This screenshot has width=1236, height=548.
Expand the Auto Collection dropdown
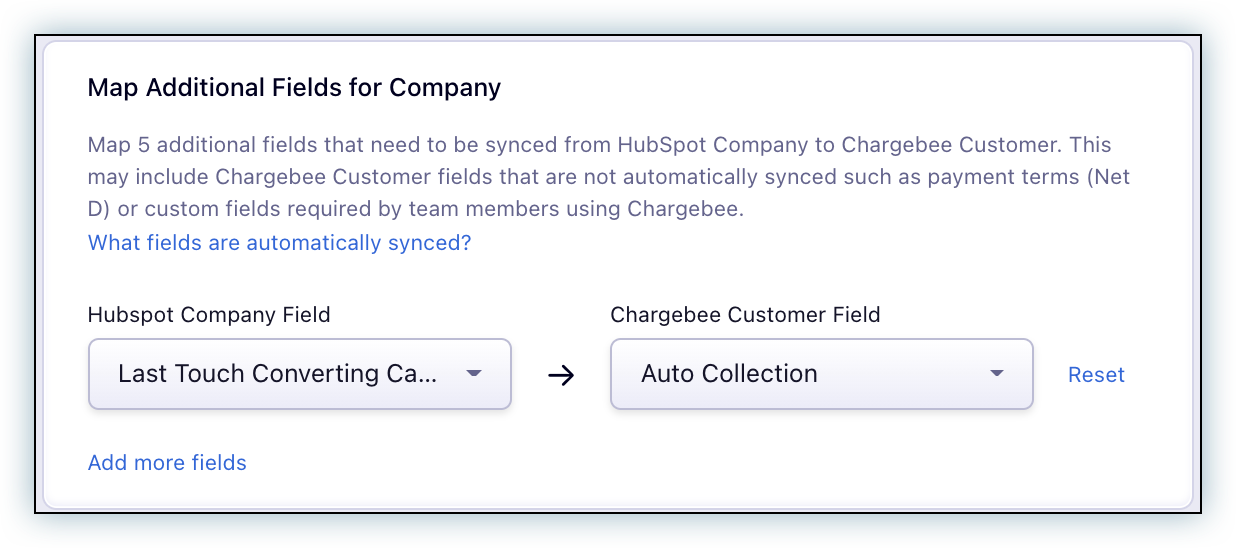[x=820, y=374]
